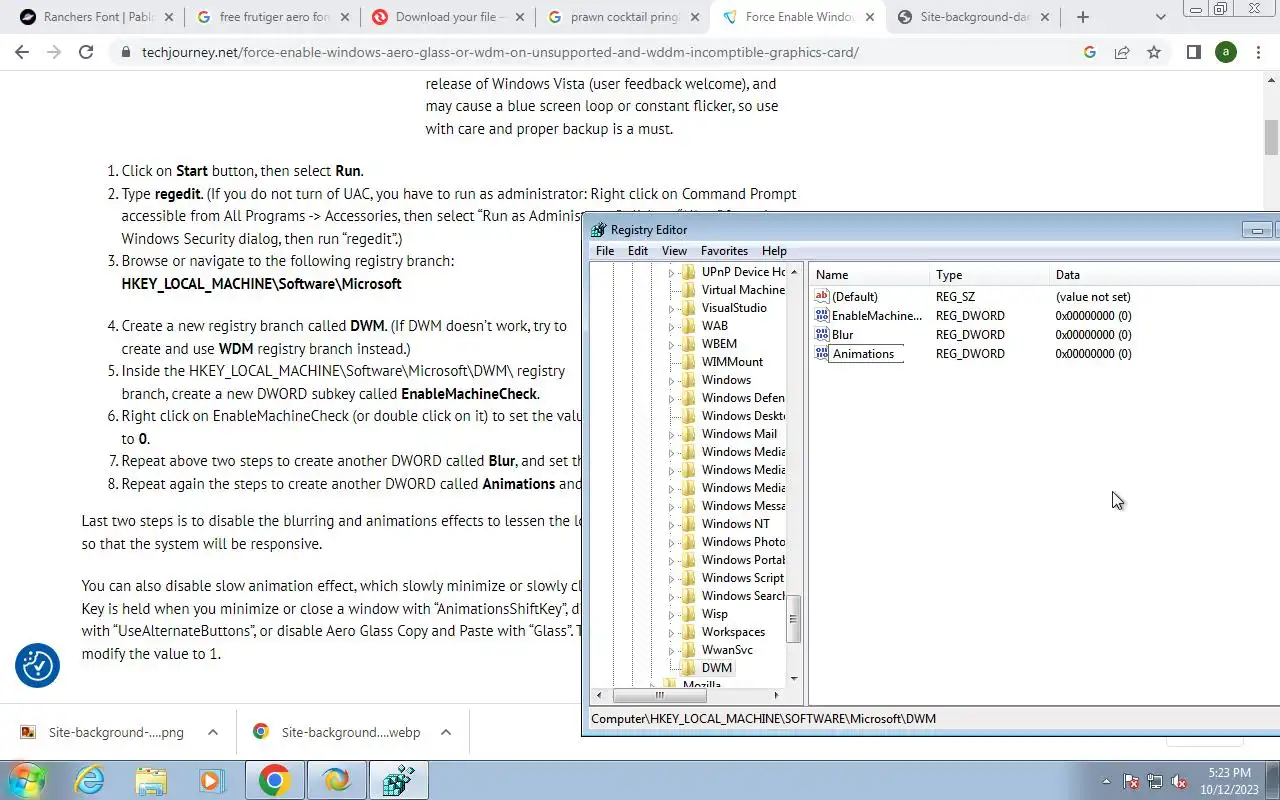Open the File menu in Registry Editor

(605, 251)
